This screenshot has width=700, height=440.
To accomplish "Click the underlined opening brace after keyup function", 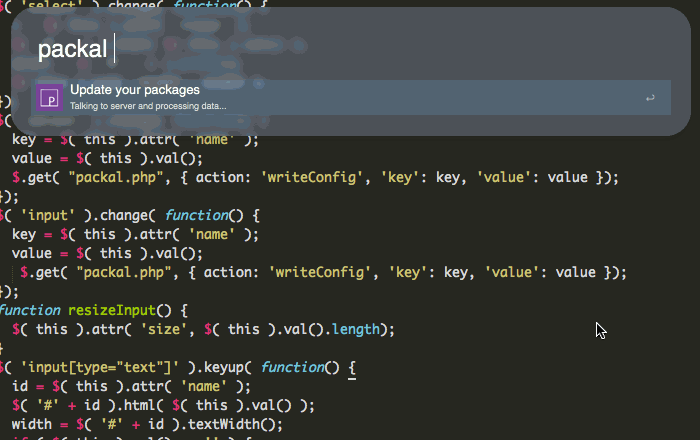I will (353, 367).
